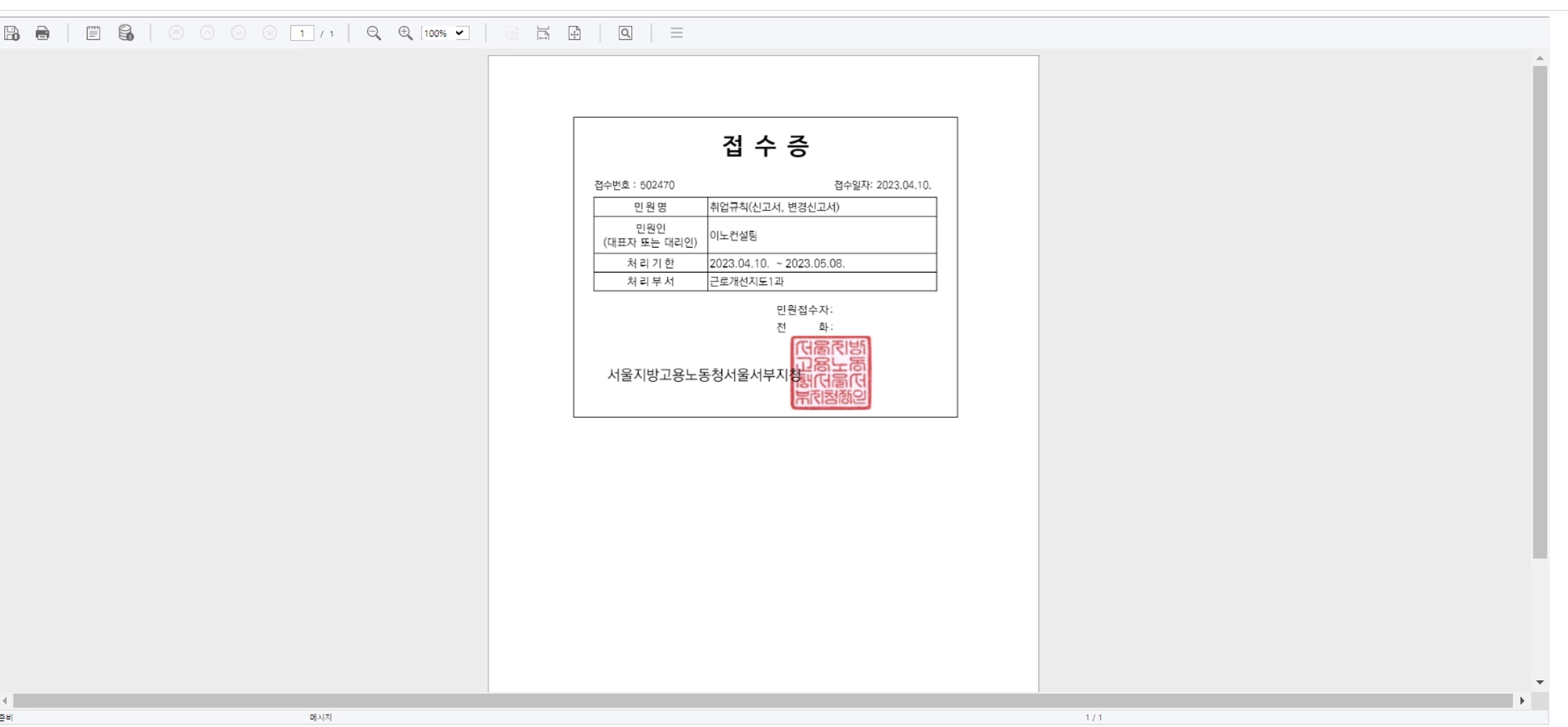The width and height of the screenshot is (1568, 727).
Task: Go to the first page
Action: pyautogui.click(x=176, y=33)
